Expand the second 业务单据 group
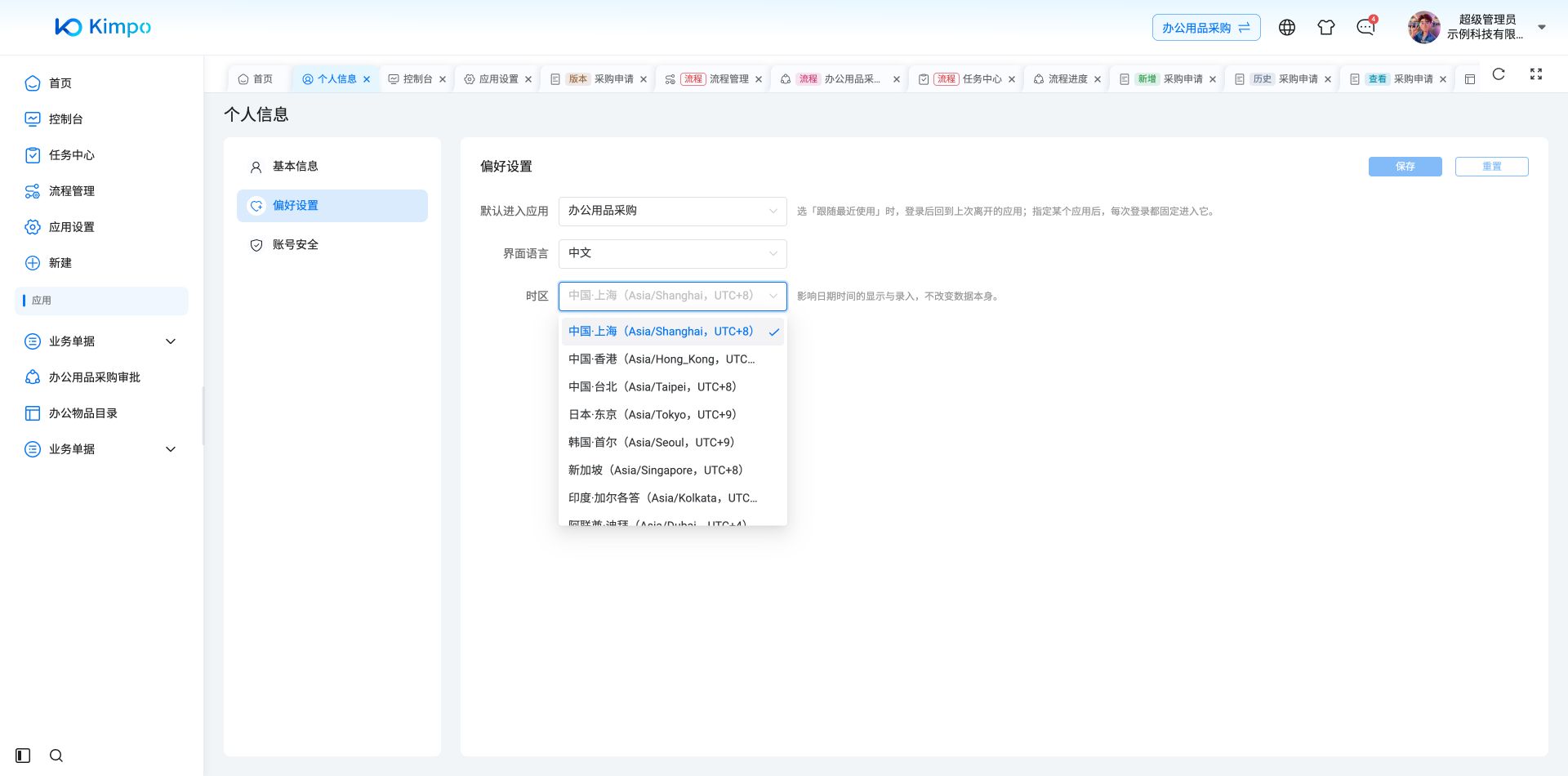 point(102,449)
